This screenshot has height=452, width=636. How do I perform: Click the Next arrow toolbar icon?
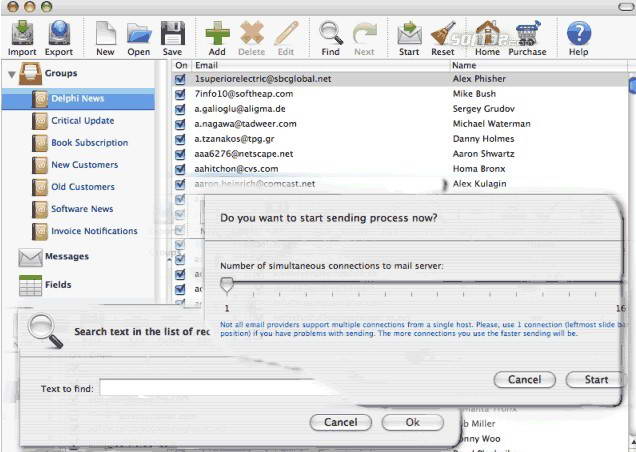click(x=364, y=33)
